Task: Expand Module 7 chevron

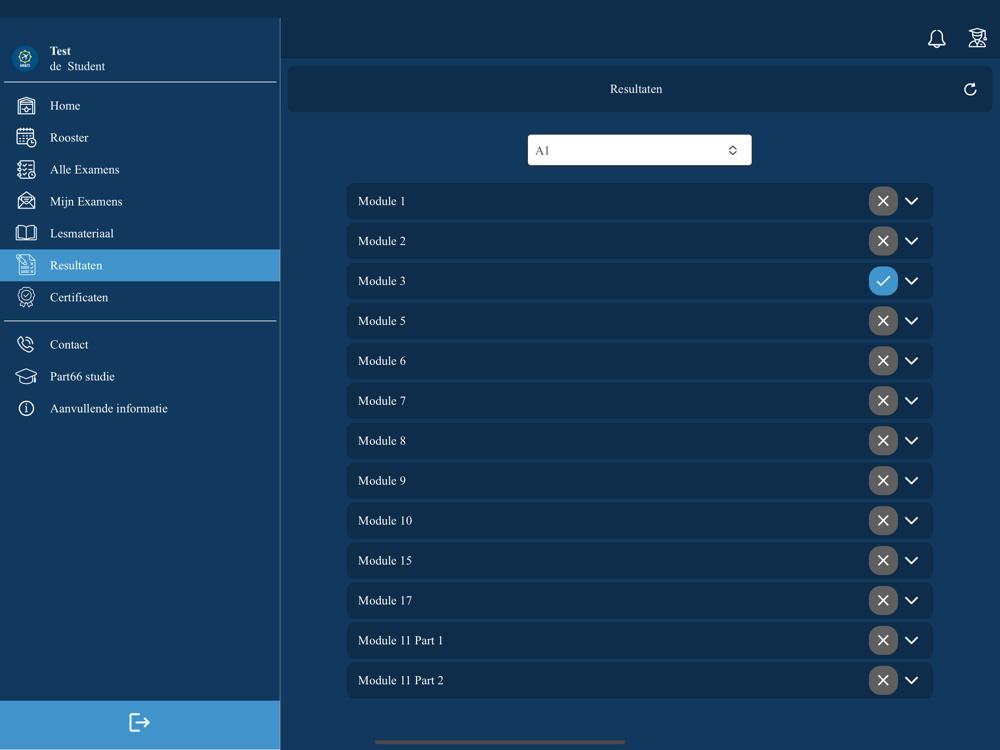Action: tap(912, 401)
